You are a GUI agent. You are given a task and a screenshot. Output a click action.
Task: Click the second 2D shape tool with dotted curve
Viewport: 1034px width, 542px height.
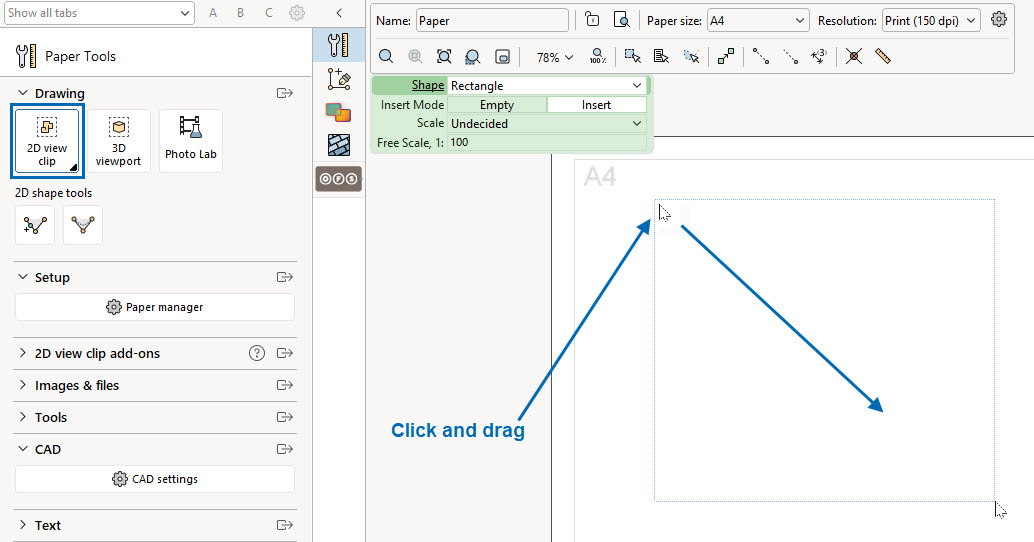(x=83, y=225)
